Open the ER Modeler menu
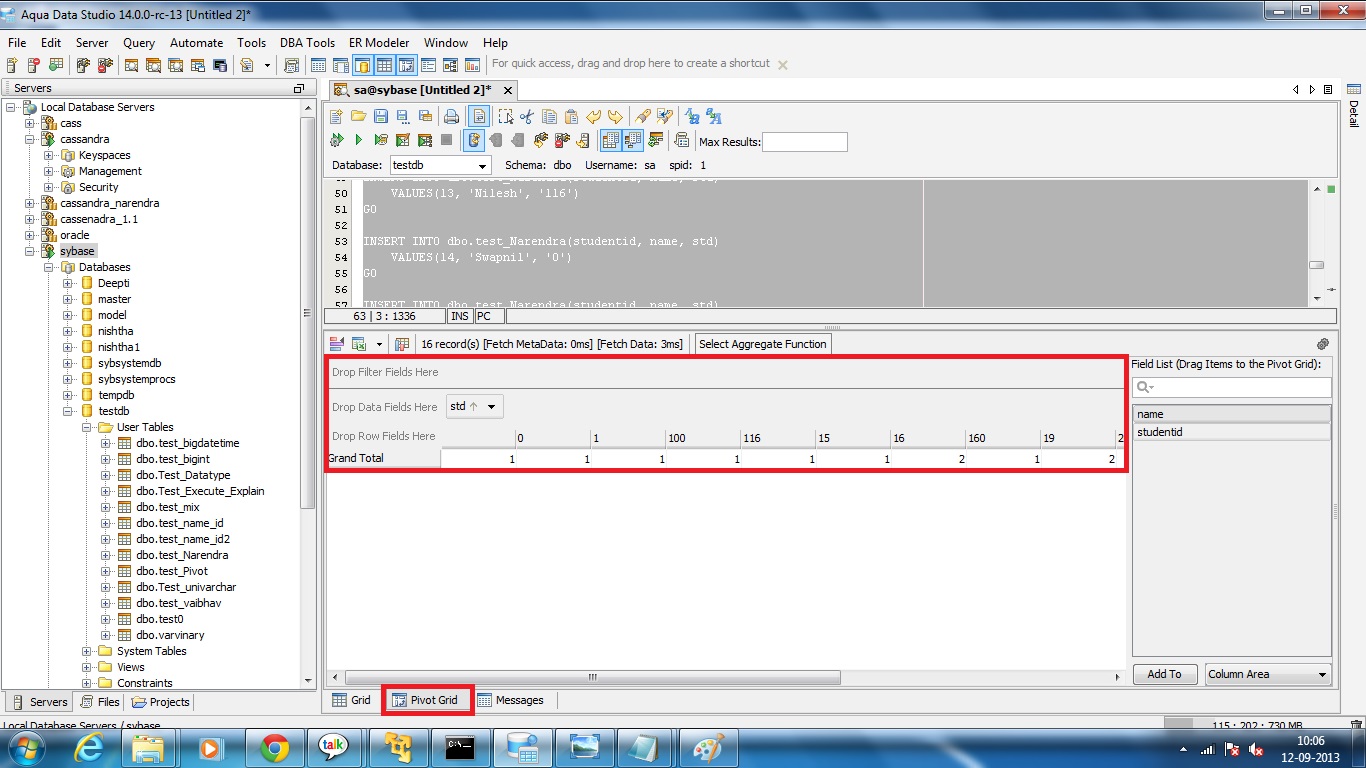Image resolution: width=1366 pixels, height=768 pixels. click(379, 43)
